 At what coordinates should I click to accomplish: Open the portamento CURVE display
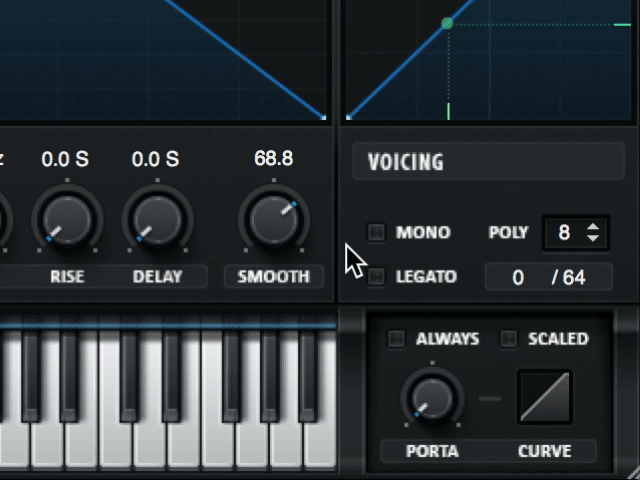(544, 397)
